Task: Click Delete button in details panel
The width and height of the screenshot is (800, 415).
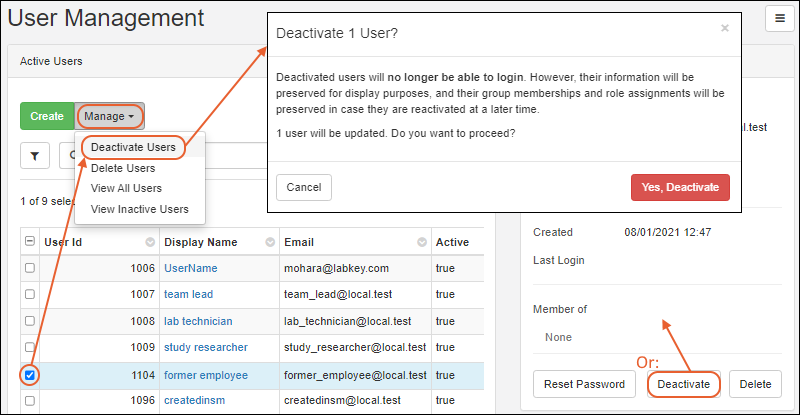Action: tap(755, 384)
